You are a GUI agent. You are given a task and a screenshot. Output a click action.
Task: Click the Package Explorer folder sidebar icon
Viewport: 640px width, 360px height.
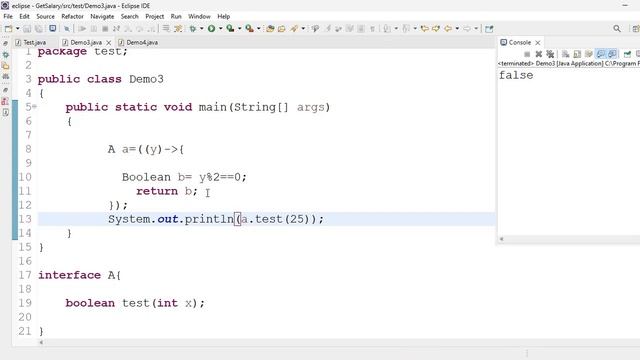(x=6, y=66)
